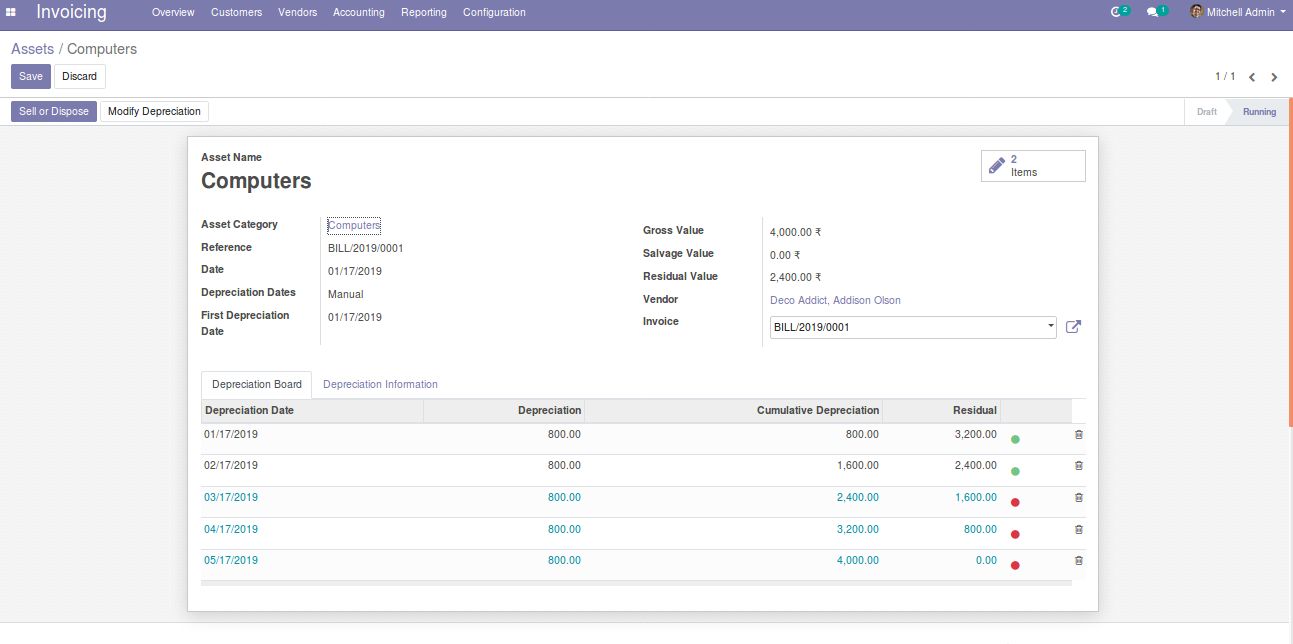Toggle the green status dot for 02/17/2019

tap(1015, 471)
